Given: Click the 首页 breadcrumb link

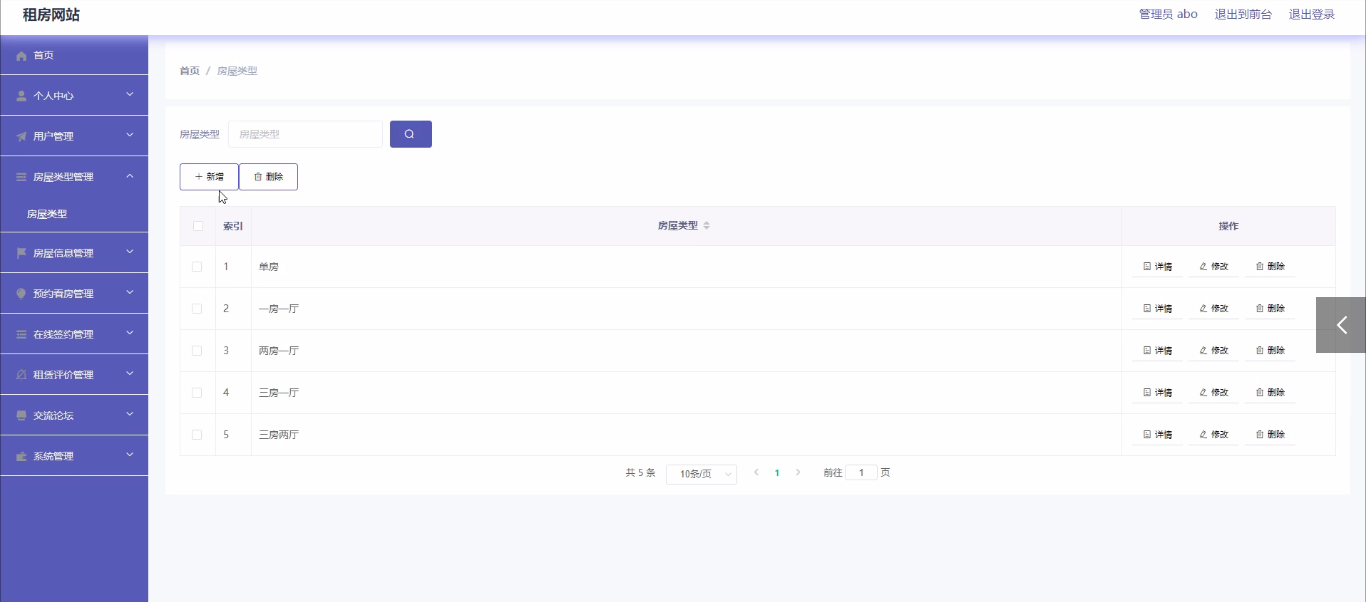Looking at the screenshot, I should point(189,71).
